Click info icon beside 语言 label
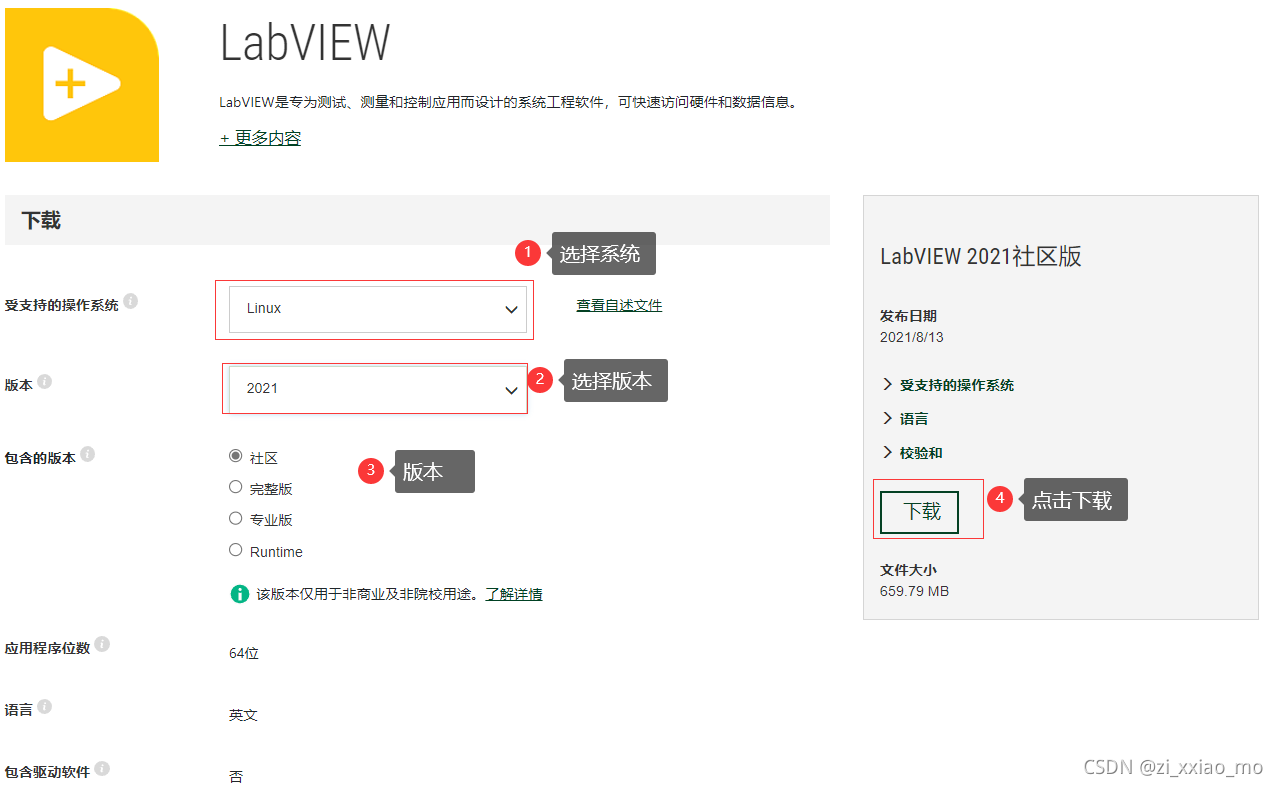Screen dimensions: 1278x787 click(45, 706)
